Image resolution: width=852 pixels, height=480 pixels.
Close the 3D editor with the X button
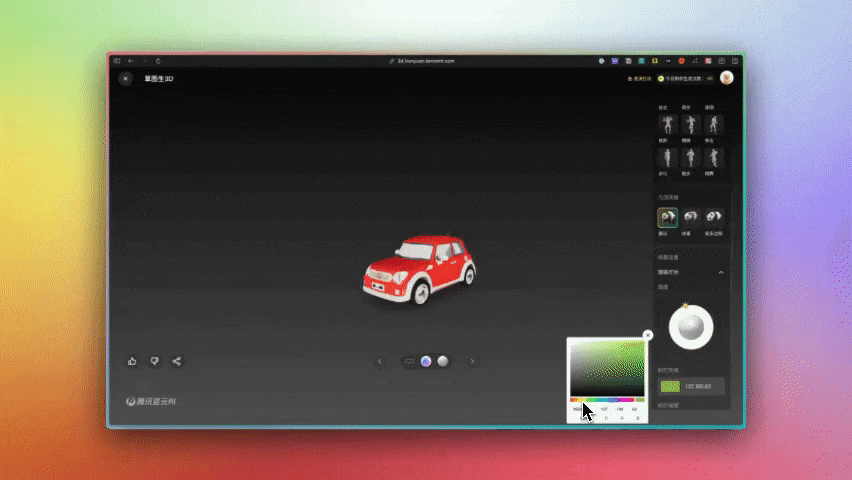click(x=126, y=79)
